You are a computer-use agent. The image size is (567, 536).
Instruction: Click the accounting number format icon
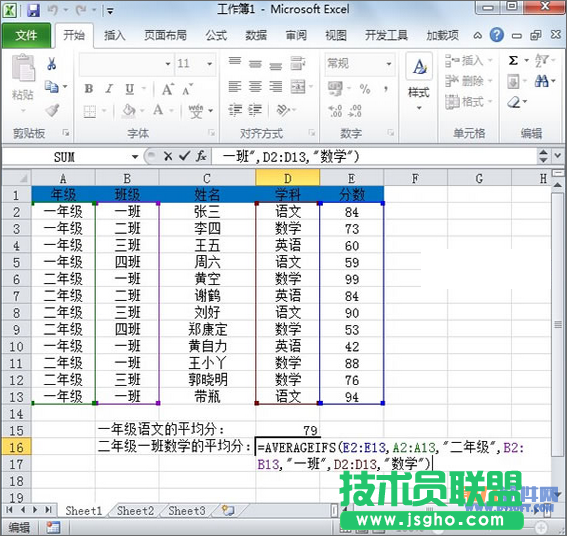[335, 88]
